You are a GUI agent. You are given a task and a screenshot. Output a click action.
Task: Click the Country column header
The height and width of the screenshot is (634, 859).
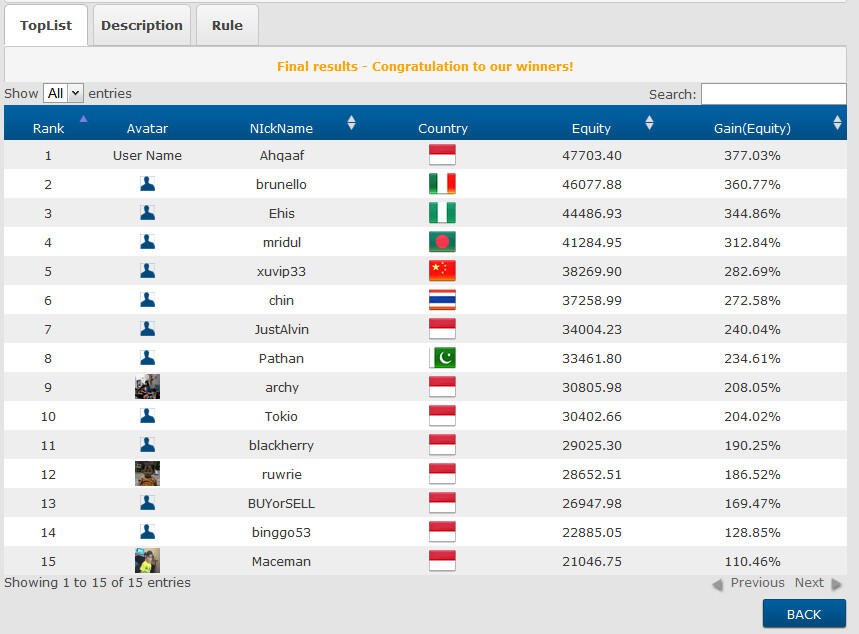(443, 128)
